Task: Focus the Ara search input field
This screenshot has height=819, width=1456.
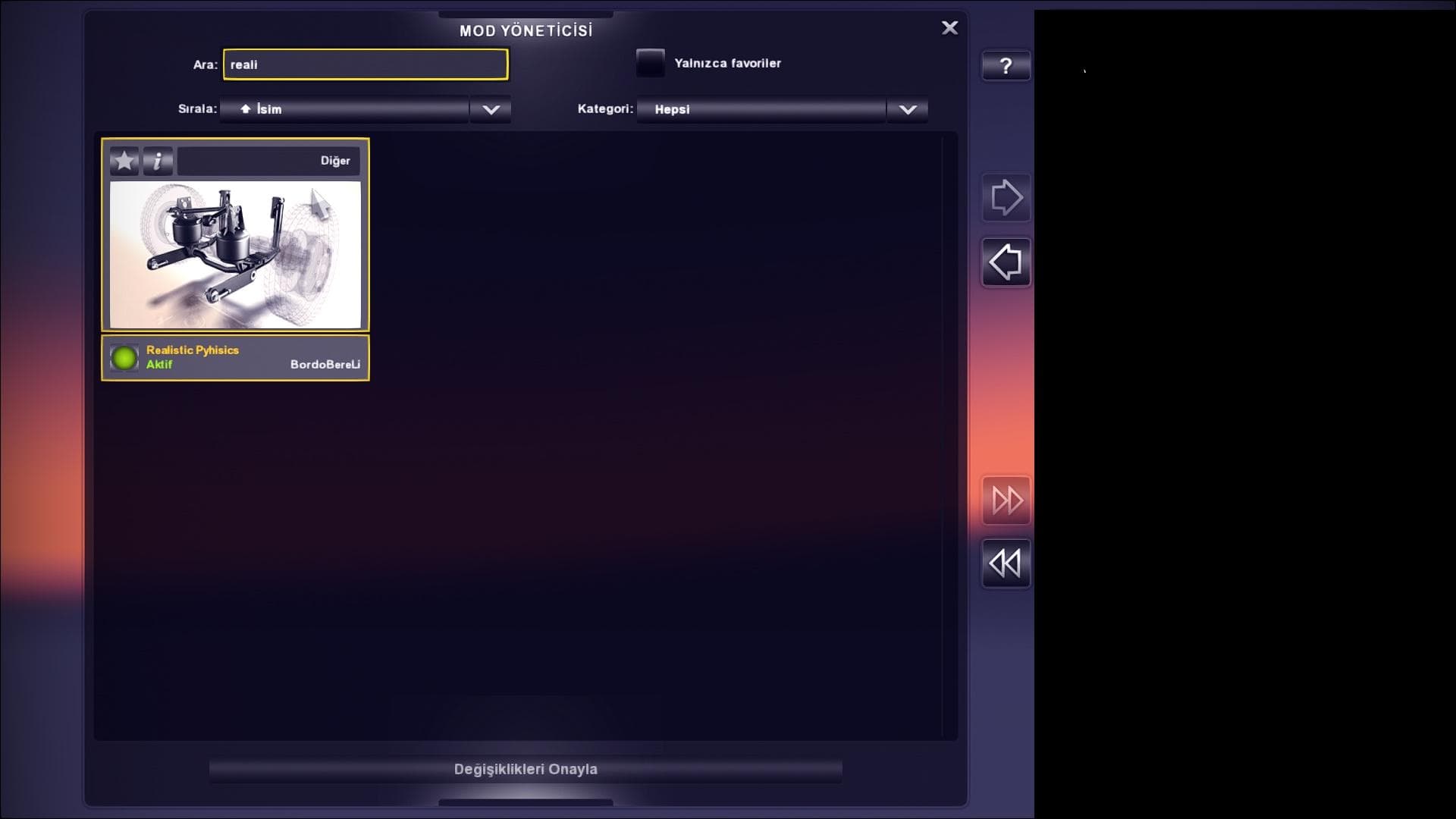Action: coord(366,64)
